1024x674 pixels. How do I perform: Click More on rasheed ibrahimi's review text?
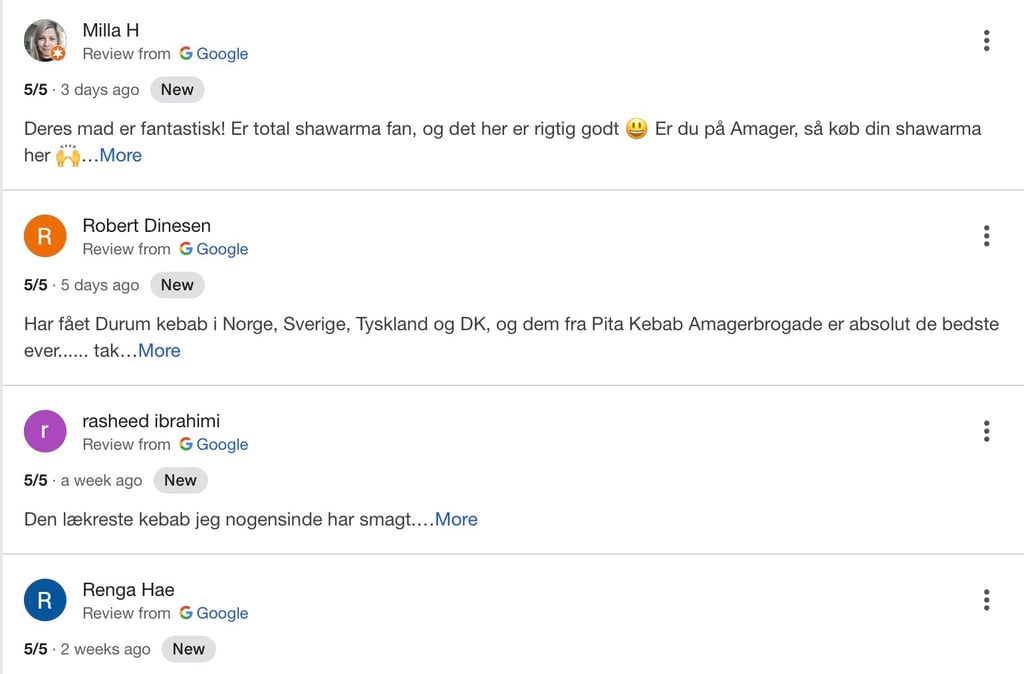[456, 519]
